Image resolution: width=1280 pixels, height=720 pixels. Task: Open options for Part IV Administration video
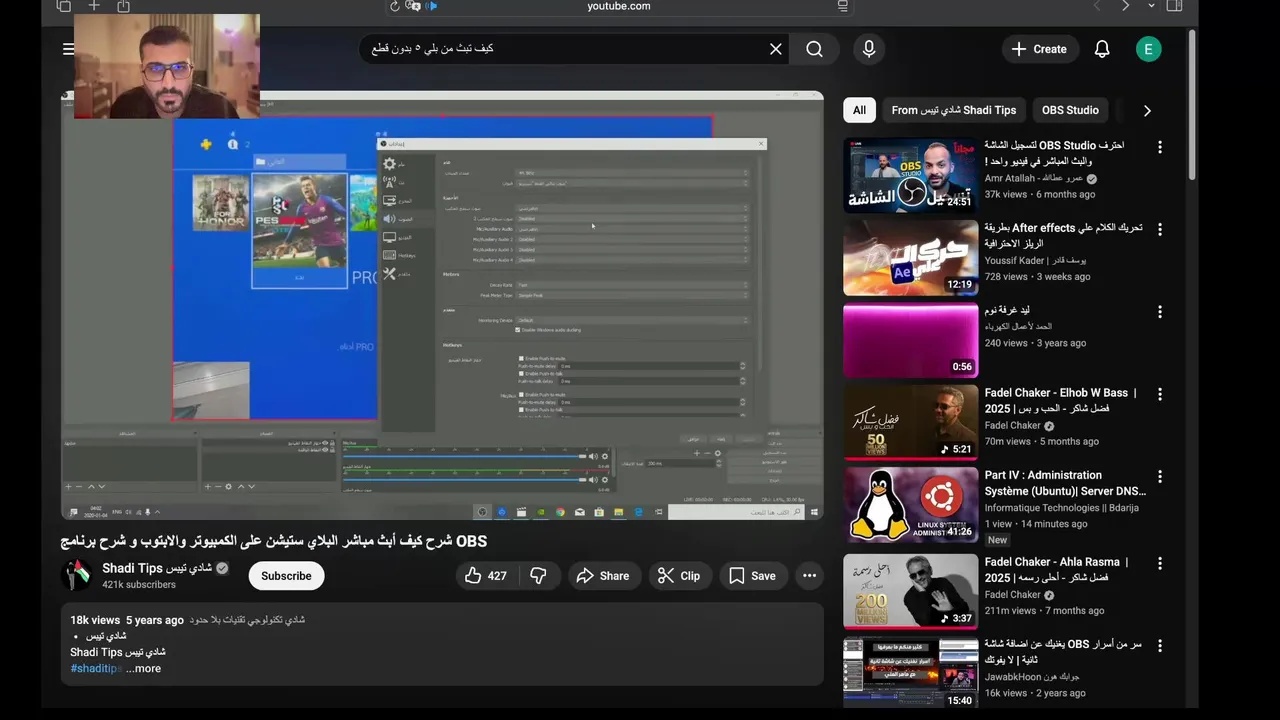1160,477
